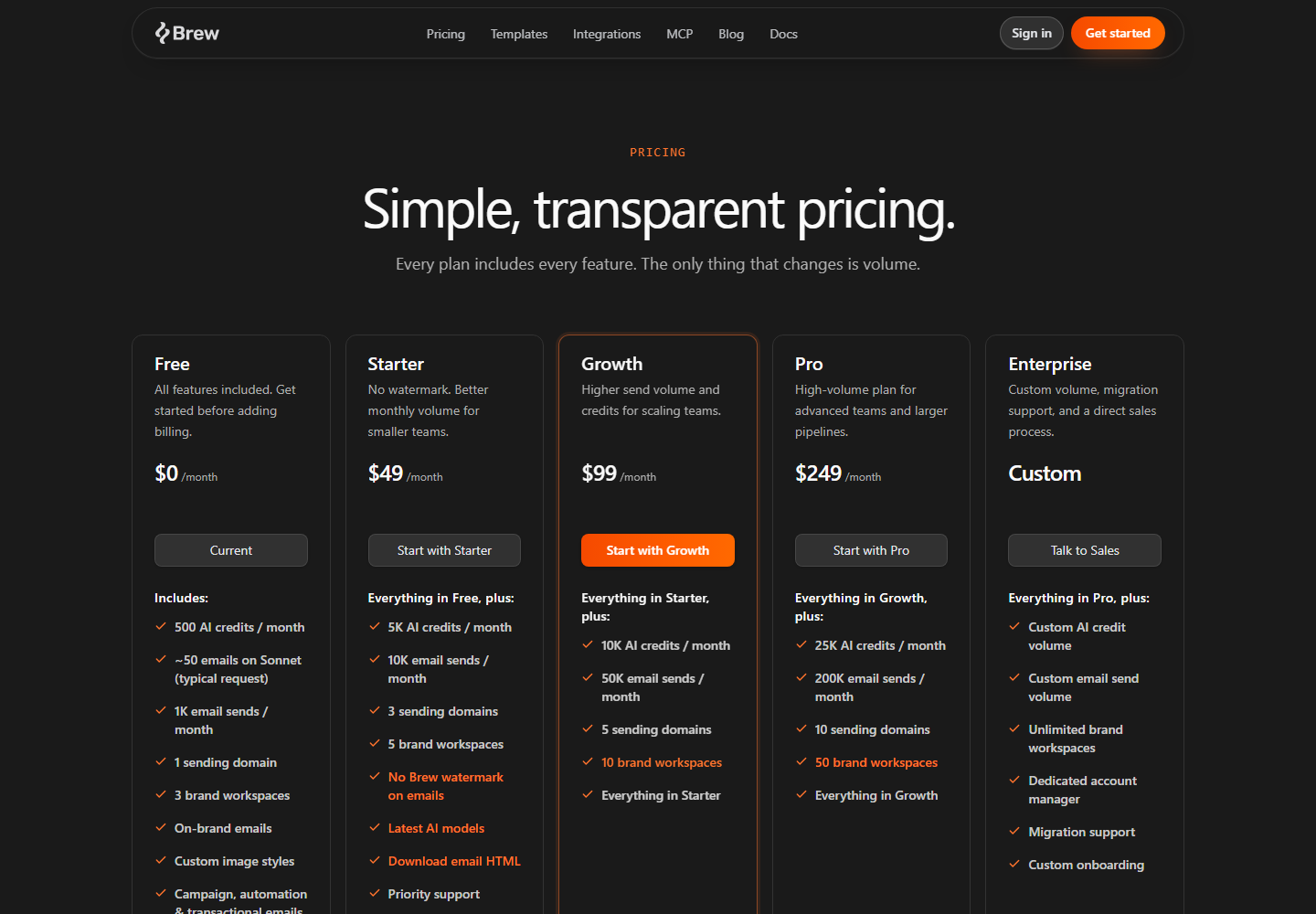Click checkmark beside Custom image styles
The width and height of the screenshot is (1316, 914).
pyautogui.click(x=161, y=861)
